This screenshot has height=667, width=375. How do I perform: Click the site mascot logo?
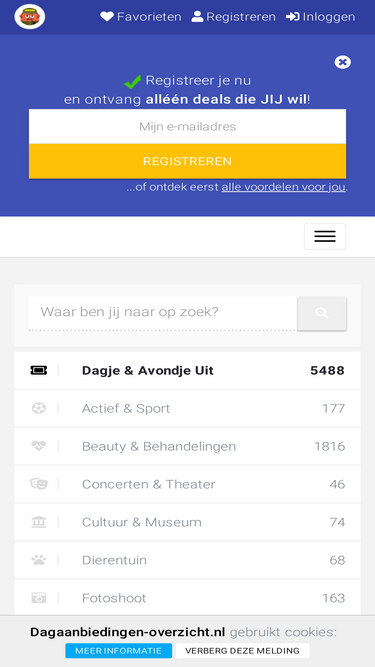[x=30, y=17]
